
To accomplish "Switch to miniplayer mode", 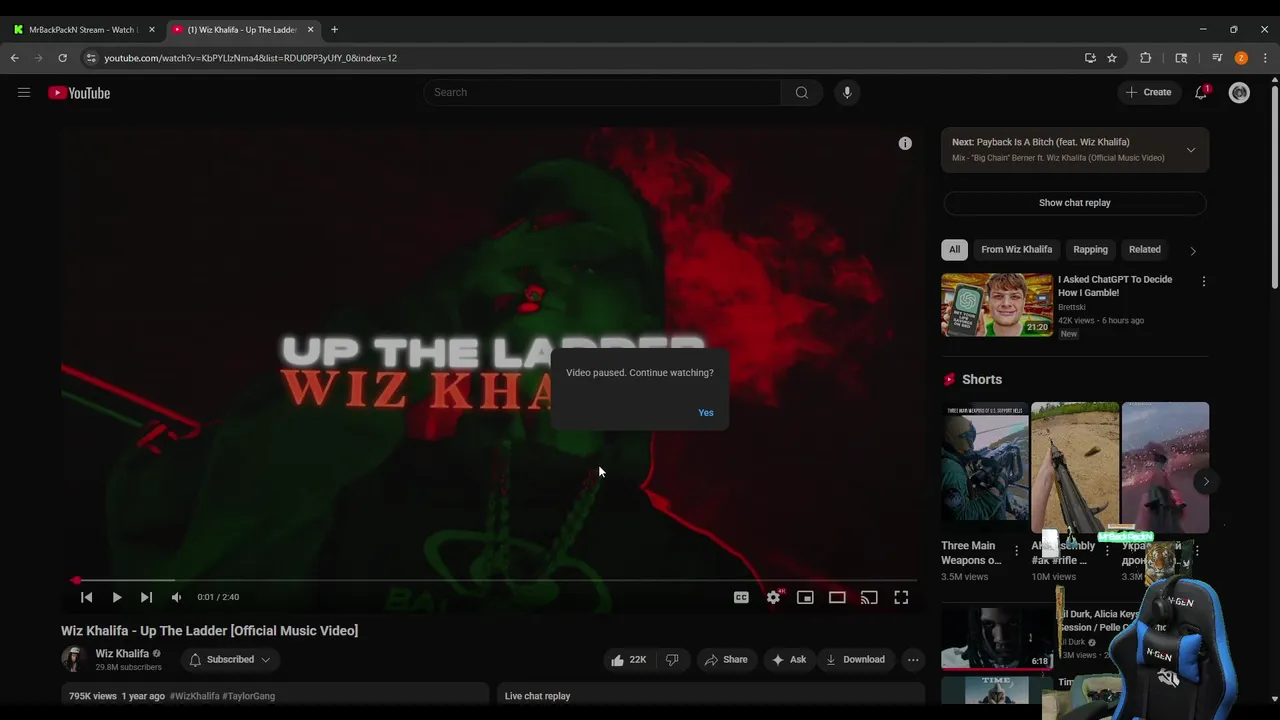I will click(805, 597).
